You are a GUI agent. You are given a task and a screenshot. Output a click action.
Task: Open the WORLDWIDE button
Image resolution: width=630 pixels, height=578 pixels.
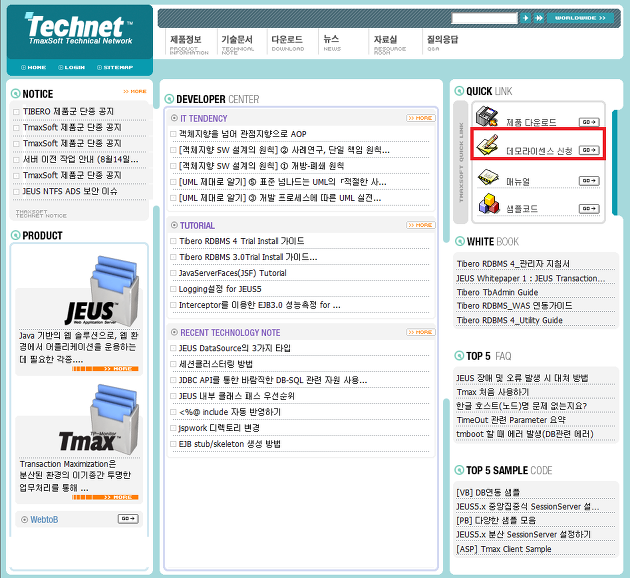coord(580,18)
